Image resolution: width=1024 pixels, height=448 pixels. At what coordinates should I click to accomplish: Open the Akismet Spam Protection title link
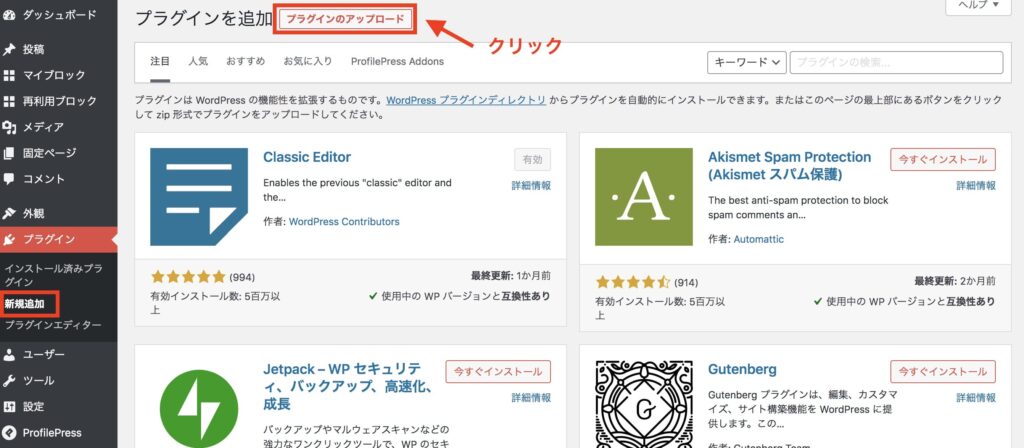[x=790, y=166]
